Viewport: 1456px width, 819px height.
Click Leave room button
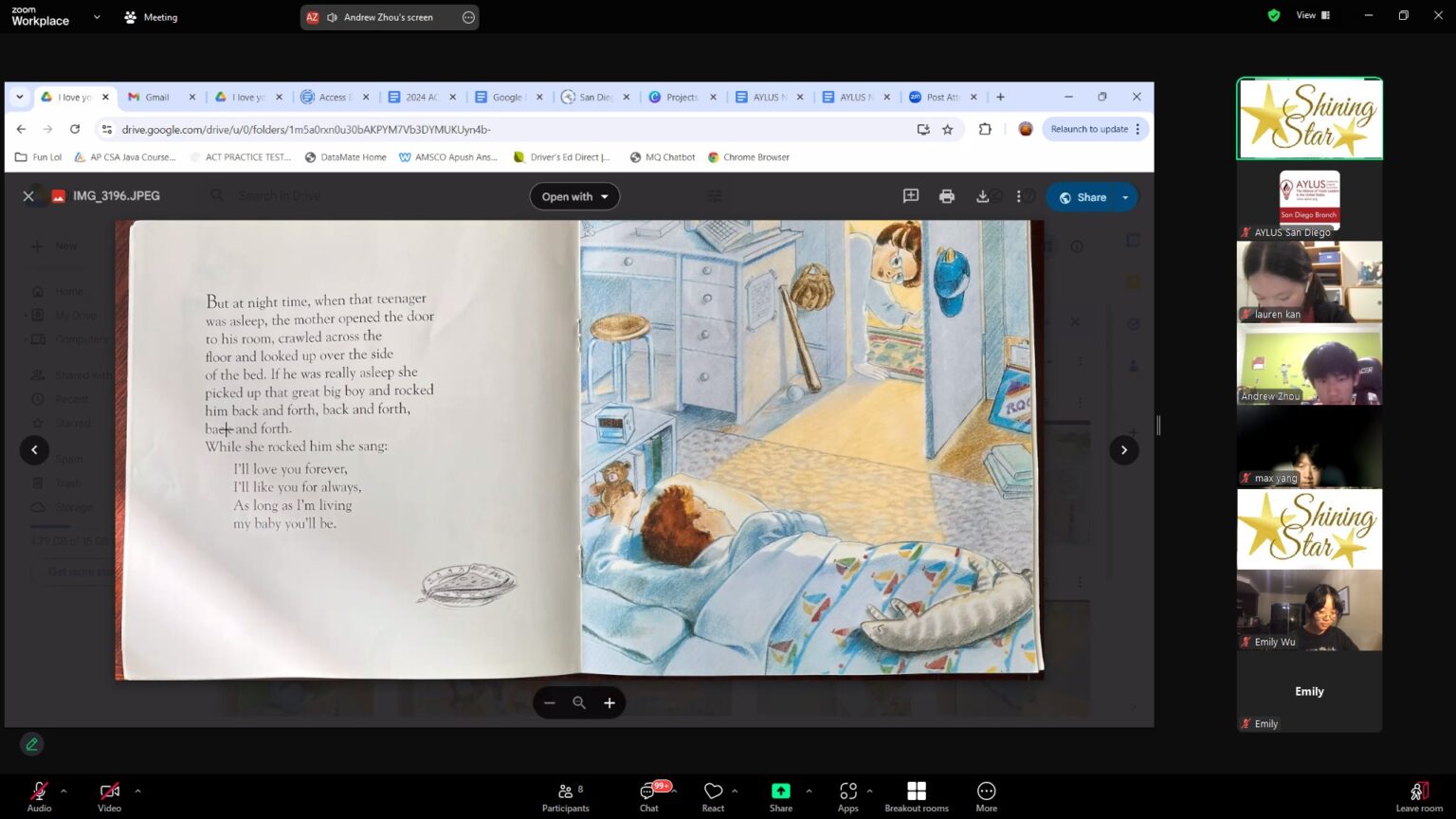[x=1419, y=796]
